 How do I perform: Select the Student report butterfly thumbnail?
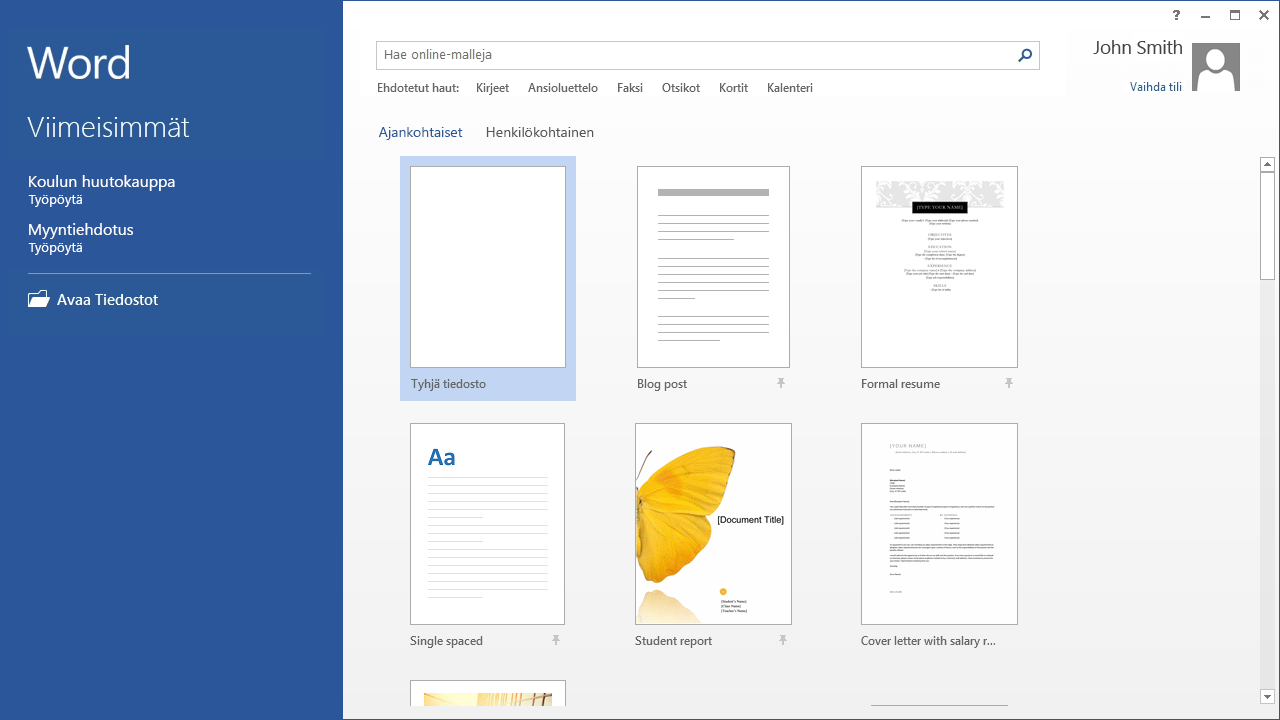click(713, 524)
